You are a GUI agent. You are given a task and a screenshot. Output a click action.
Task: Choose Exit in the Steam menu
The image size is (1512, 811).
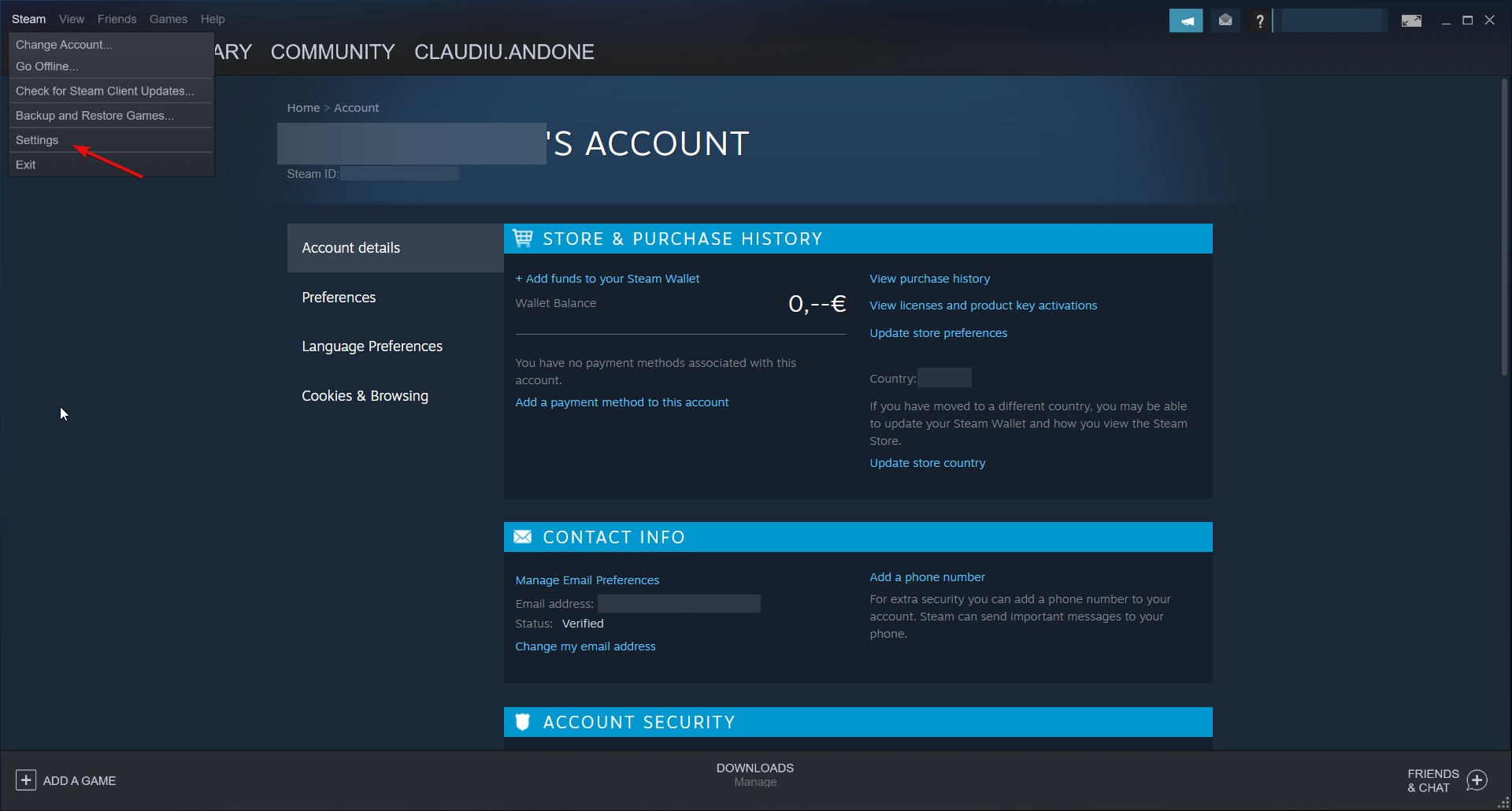point(111,165)
